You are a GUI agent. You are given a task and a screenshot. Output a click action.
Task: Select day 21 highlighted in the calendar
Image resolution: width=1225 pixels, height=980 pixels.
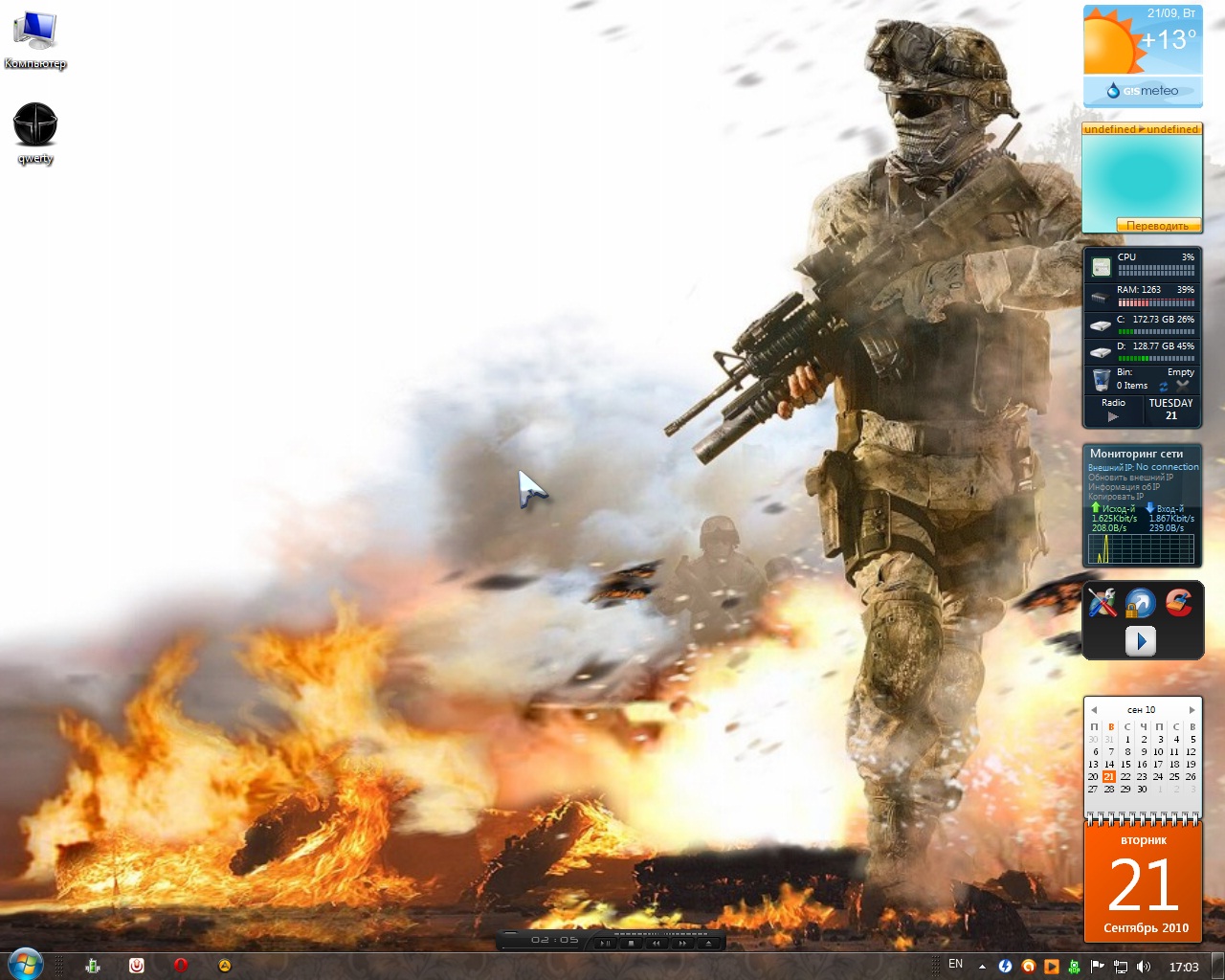pyautogui.click(x=1109, y=776)
